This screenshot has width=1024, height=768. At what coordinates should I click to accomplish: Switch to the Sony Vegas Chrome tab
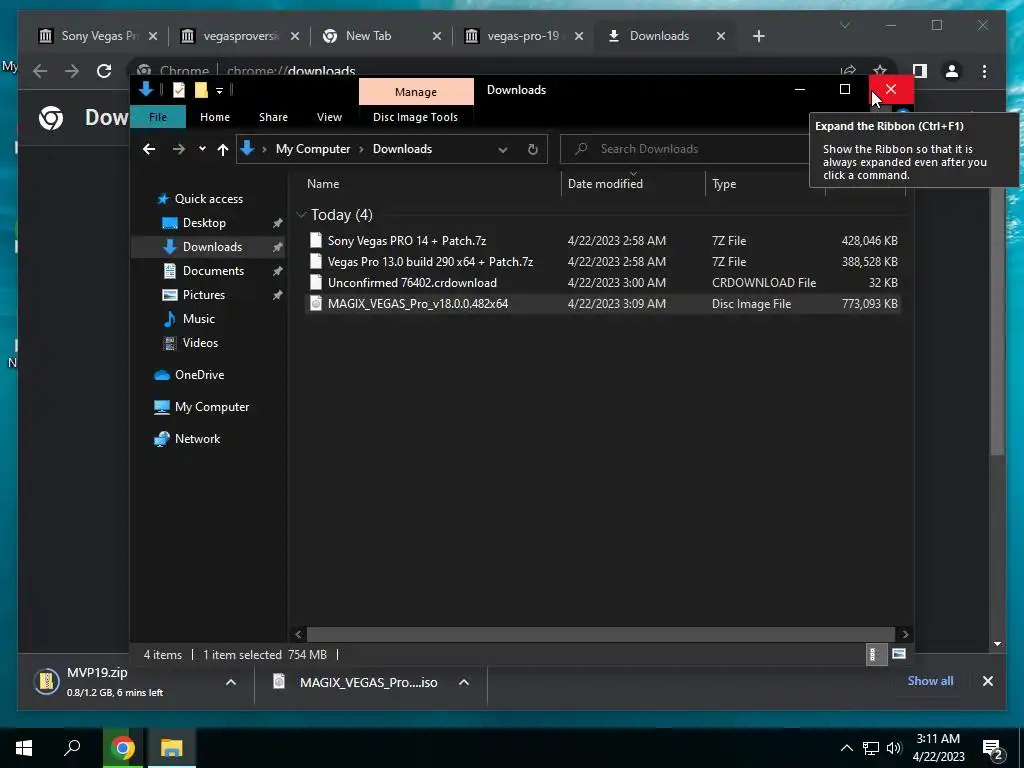(x=99, y=36)
